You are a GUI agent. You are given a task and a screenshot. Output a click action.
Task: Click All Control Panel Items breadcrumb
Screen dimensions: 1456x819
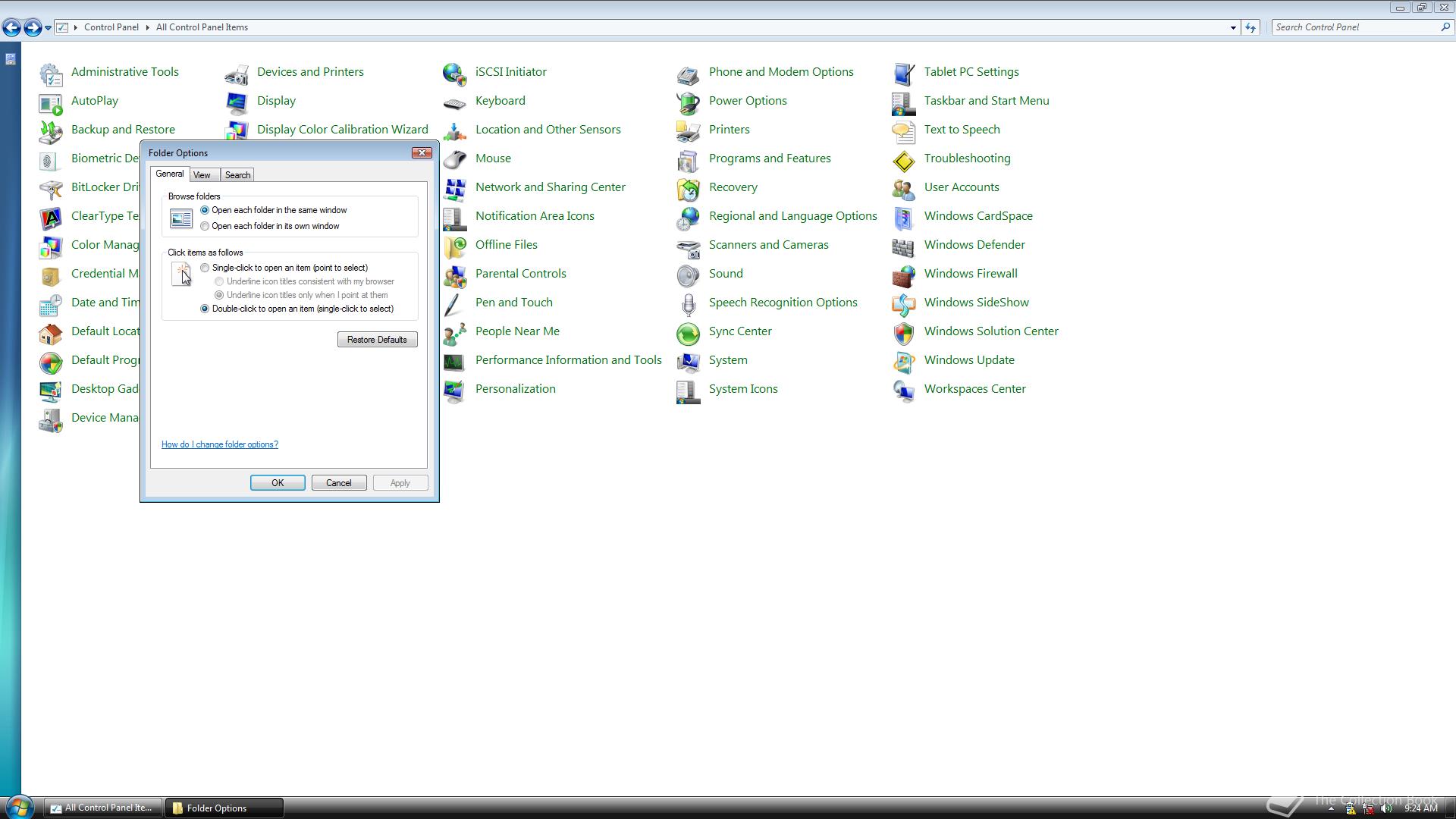[x=202, y=27]
